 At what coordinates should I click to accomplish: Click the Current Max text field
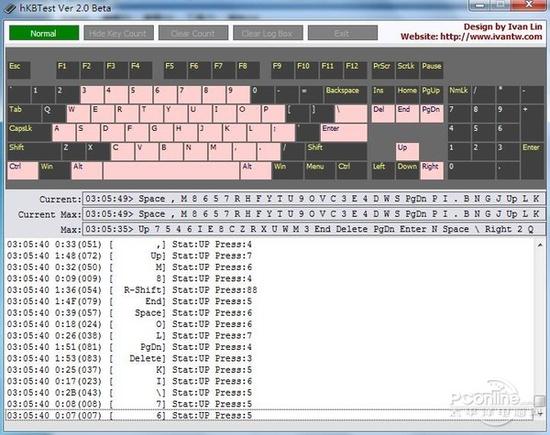click(314, 214)
